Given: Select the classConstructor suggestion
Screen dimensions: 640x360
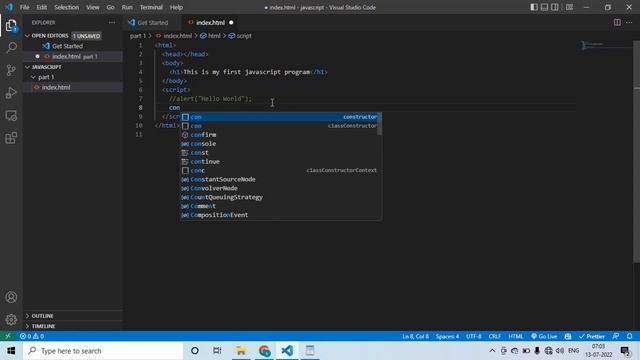Looking at the screenshot, I should coord(279,126).
